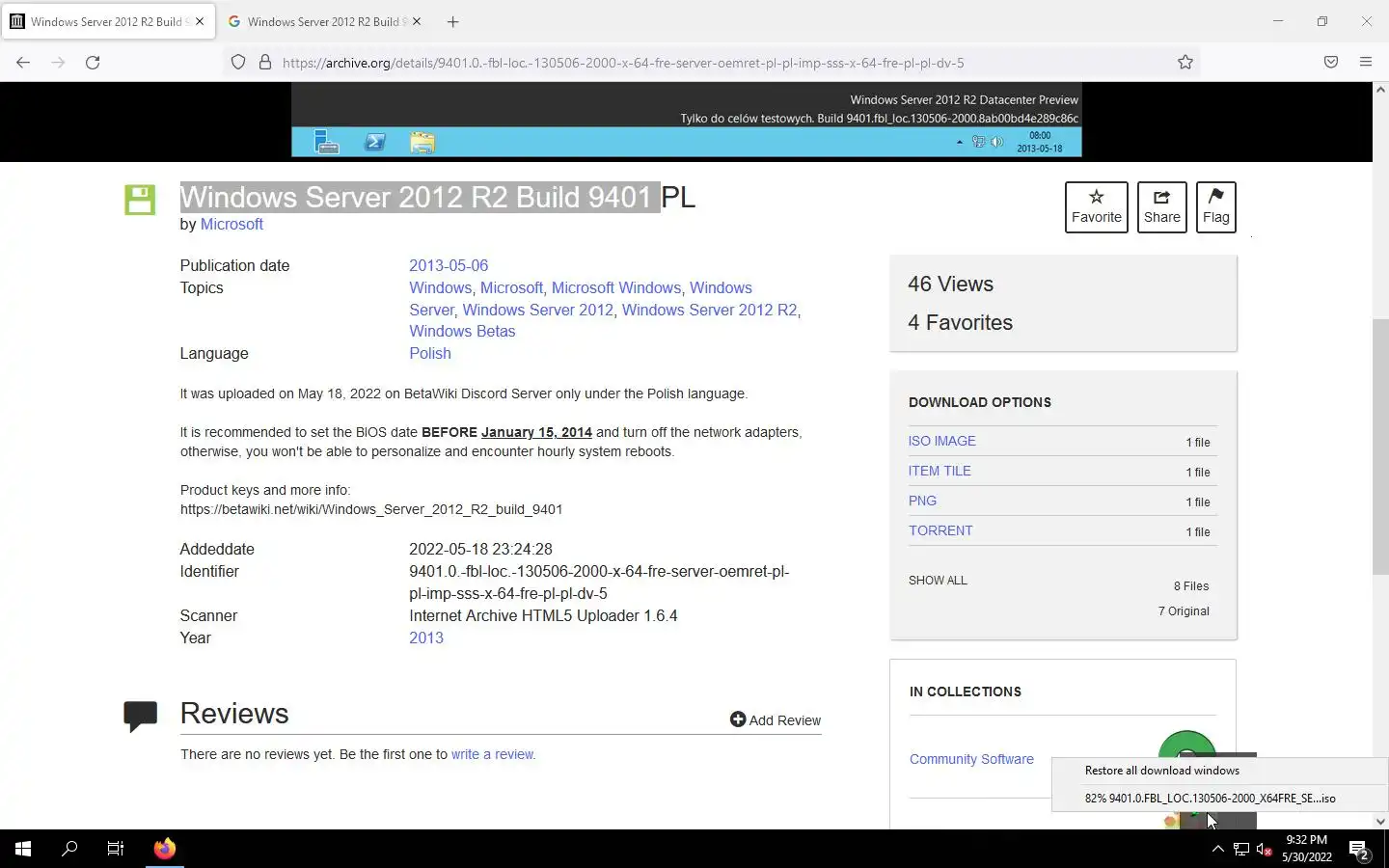The height and width of the screenshot is (868, 1389).
Task: Download the TORRENT file
Action: (940, 530)
